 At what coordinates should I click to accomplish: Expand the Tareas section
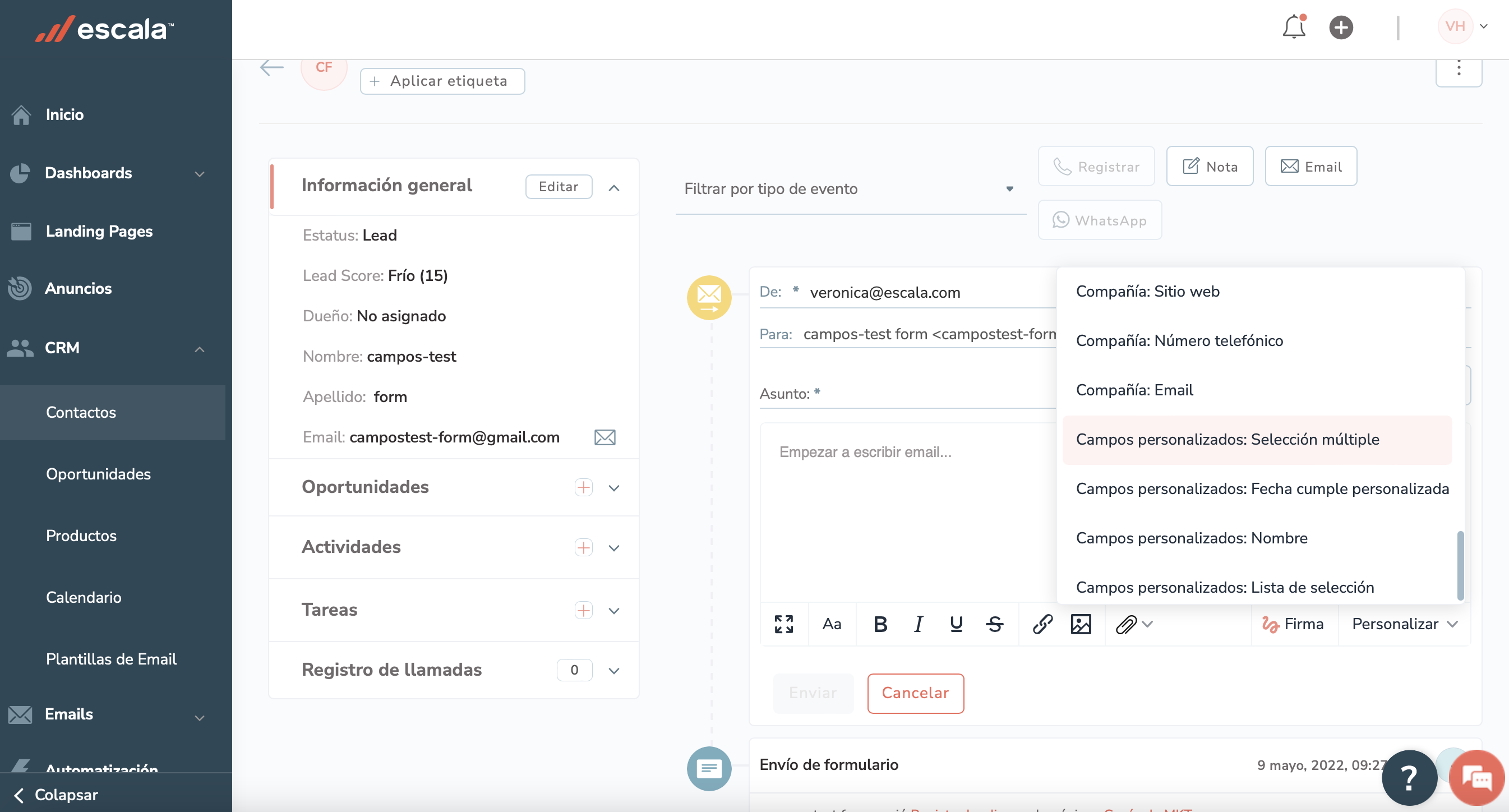[x=614, y=611]
